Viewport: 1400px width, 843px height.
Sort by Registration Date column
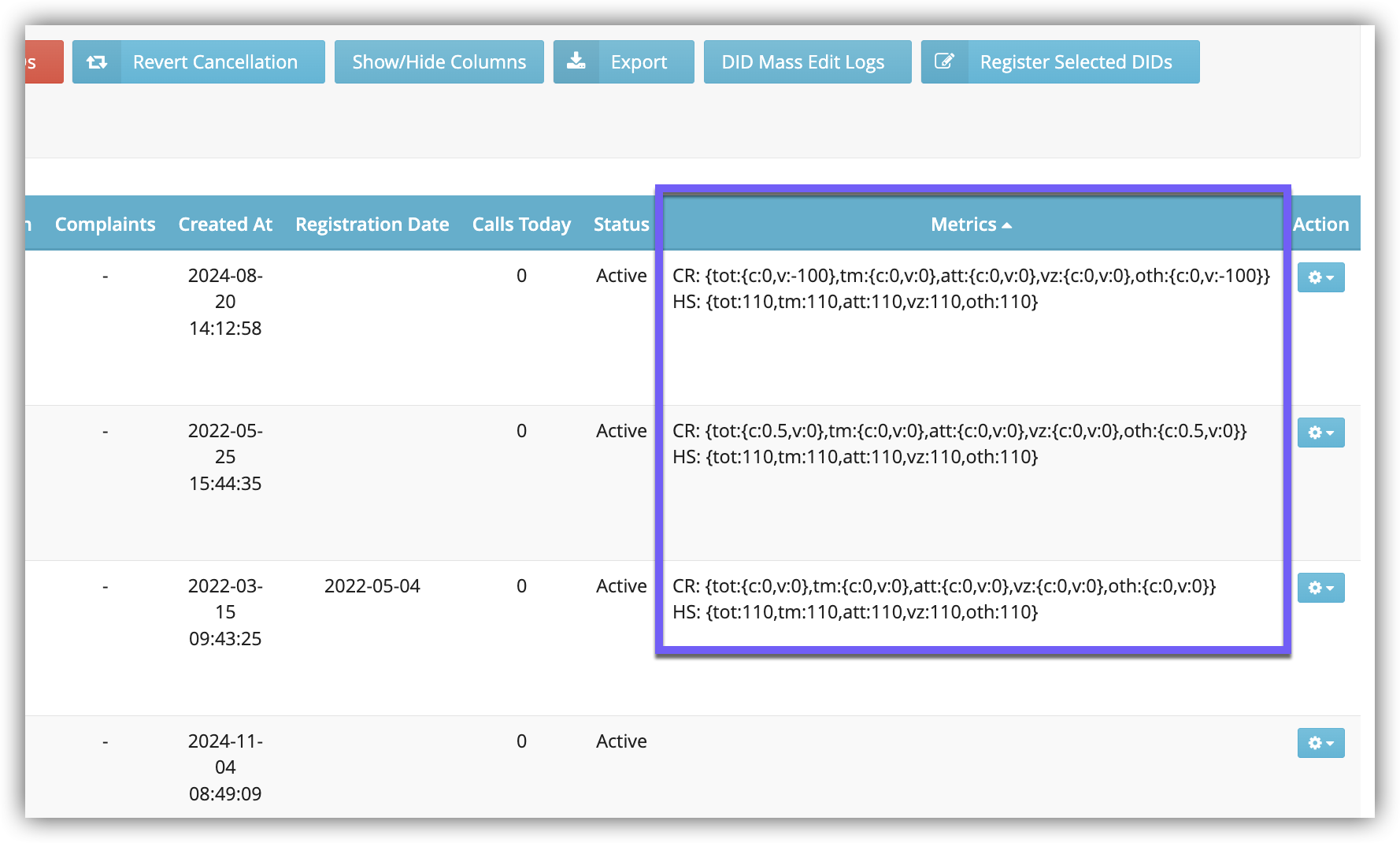pos(372,225)
